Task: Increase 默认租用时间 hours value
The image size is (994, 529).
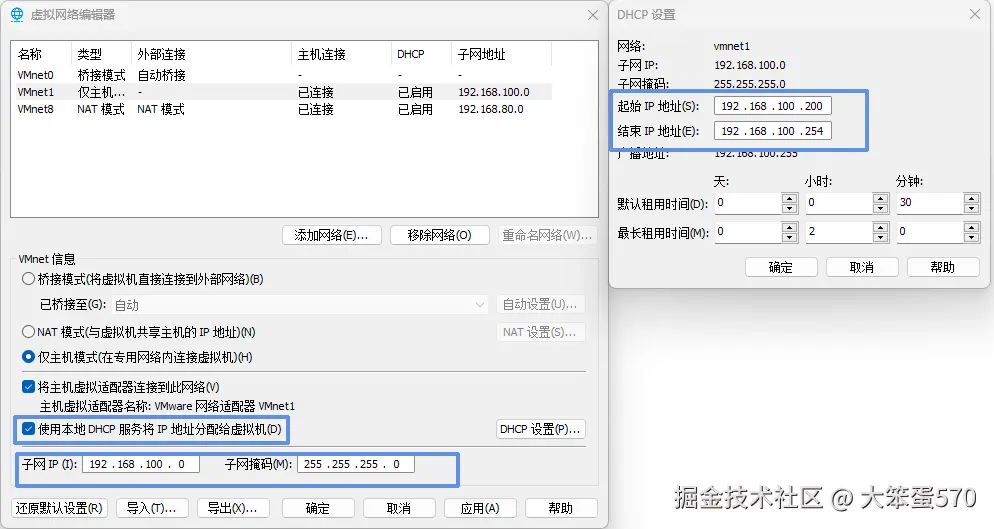Action: point(881,199)
